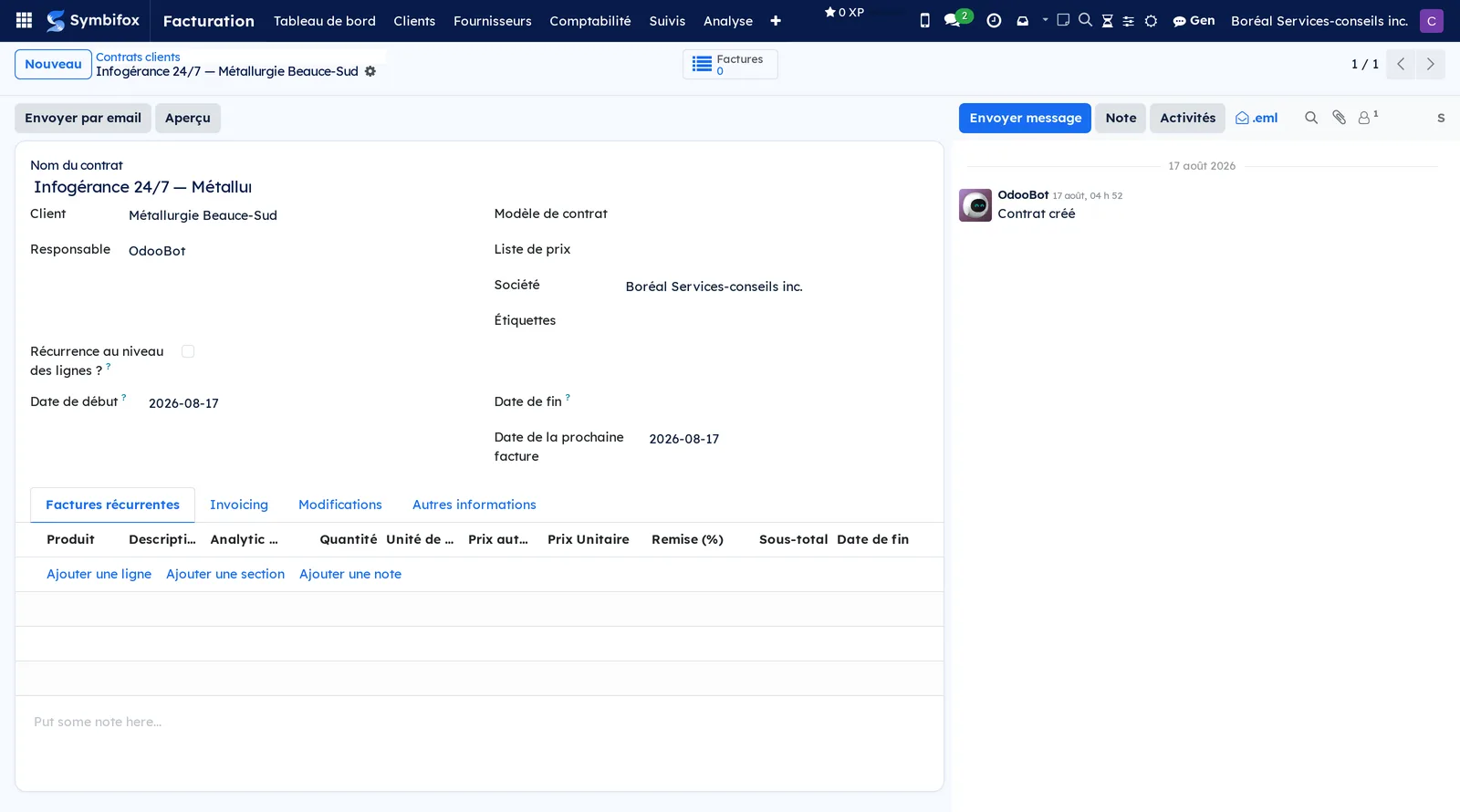1460x812 pixels.
Task: Click the Activités button
Action: [x=1187, y=118]
